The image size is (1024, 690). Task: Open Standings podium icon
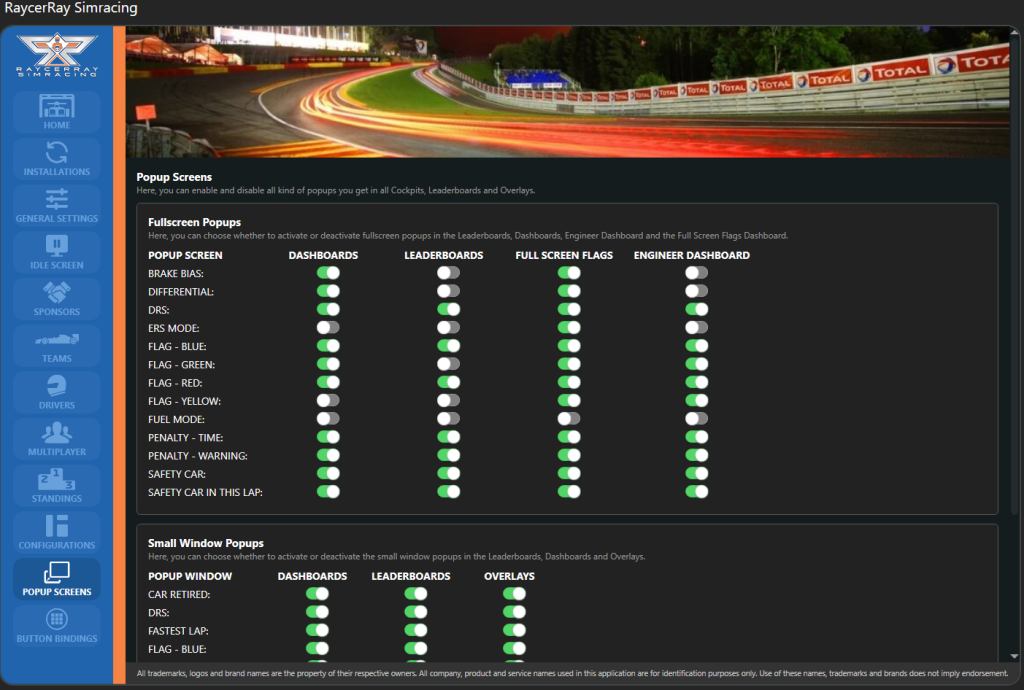57,479
